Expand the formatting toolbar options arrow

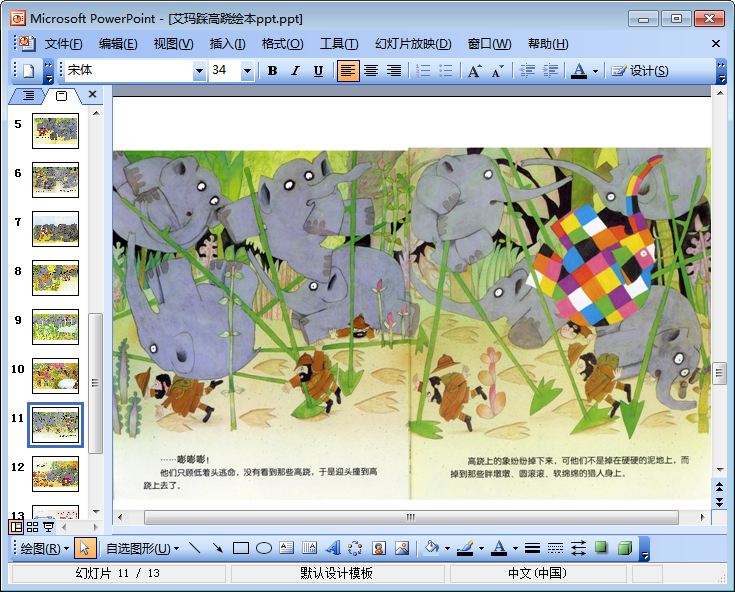click(721, 71)
